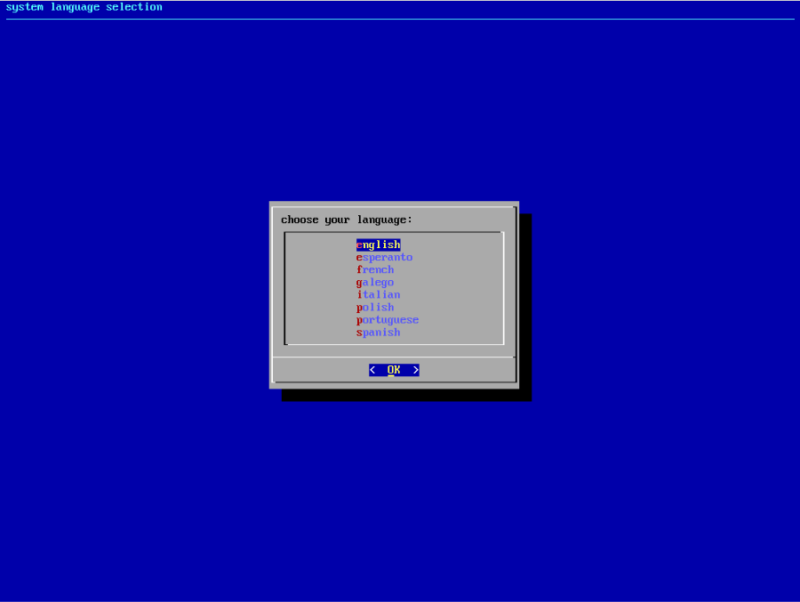800x602 pixels.
Task: Click the system language selection title
Action: [x=85, y=7]
